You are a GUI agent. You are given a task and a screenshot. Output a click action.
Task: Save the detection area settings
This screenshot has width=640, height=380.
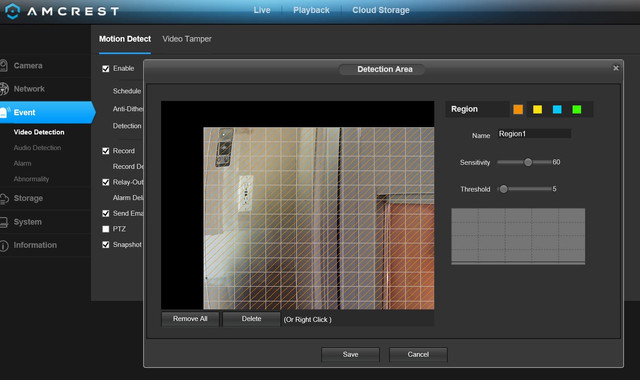coord(351,354)
